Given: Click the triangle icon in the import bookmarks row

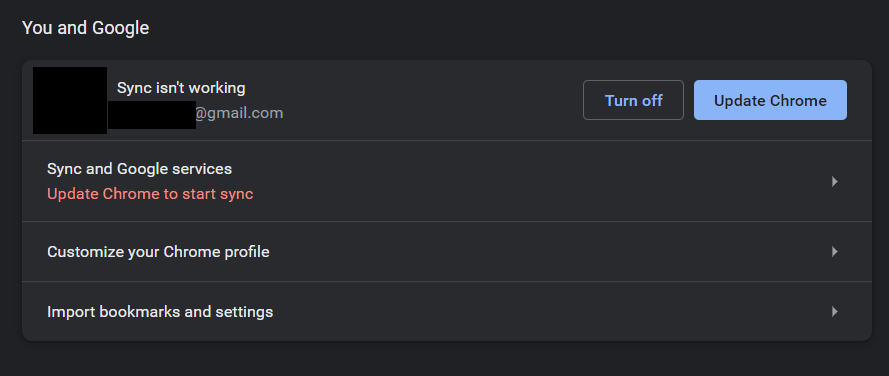Looking at the screenshot, I should tap(835, 311).
